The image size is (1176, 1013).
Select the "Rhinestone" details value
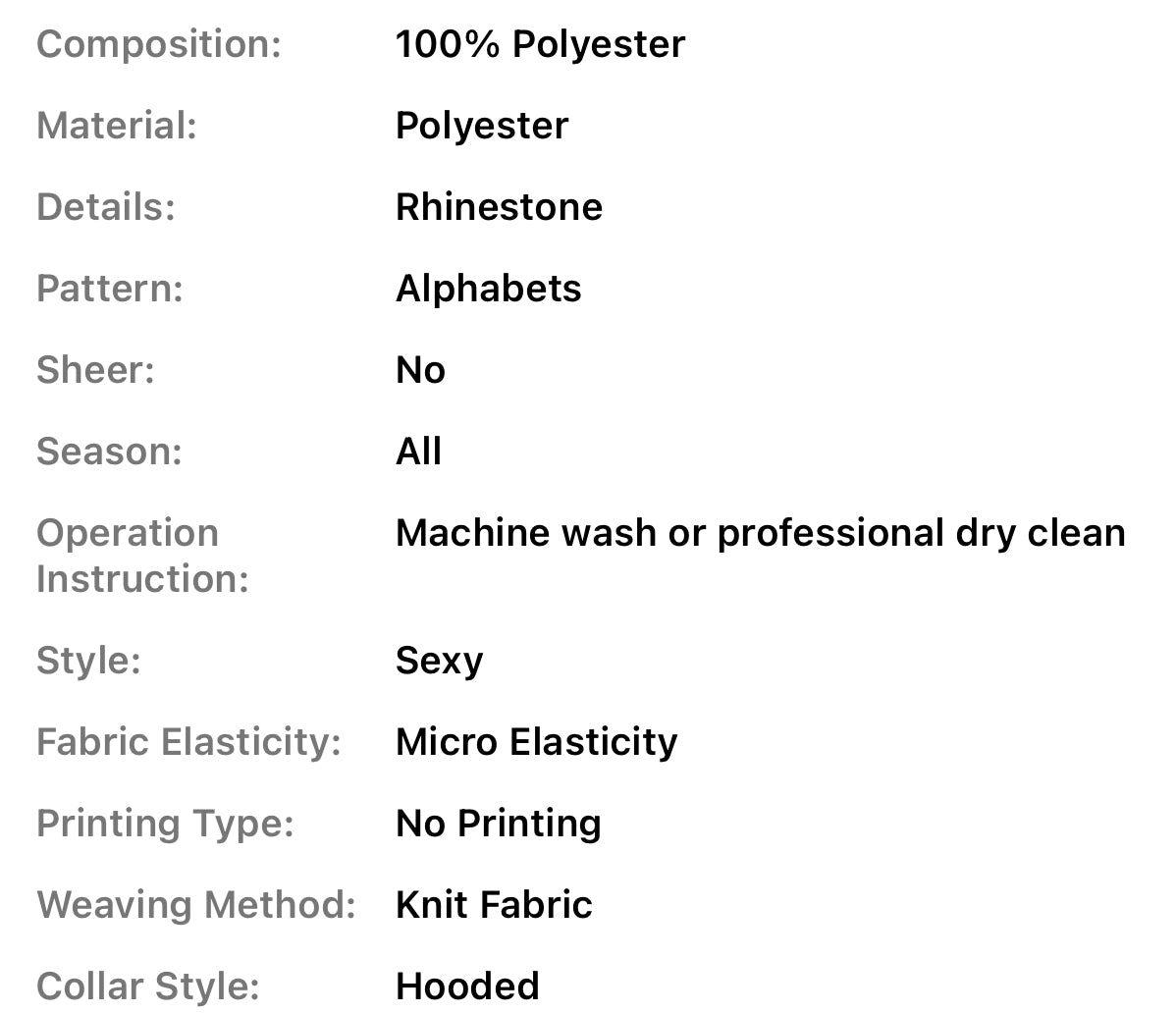point(499,207)
